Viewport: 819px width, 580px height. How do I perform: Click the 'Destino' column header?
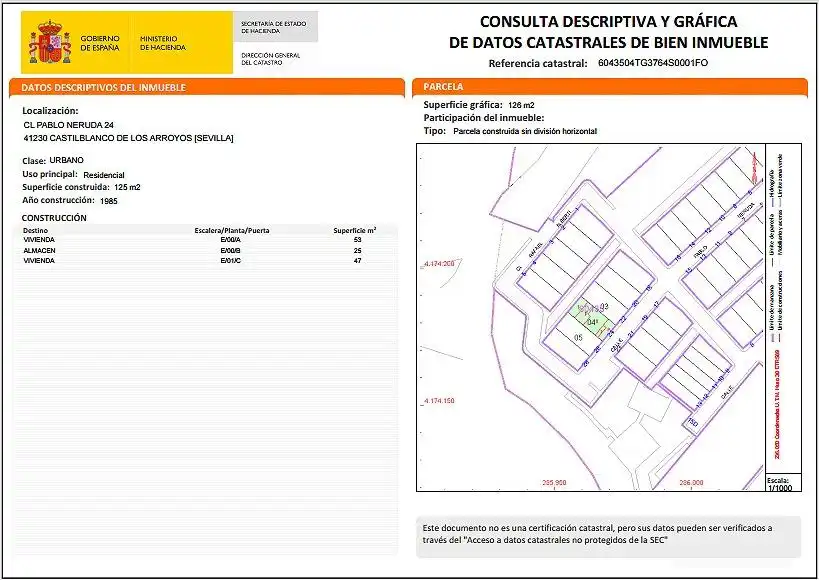click(36, 230)
